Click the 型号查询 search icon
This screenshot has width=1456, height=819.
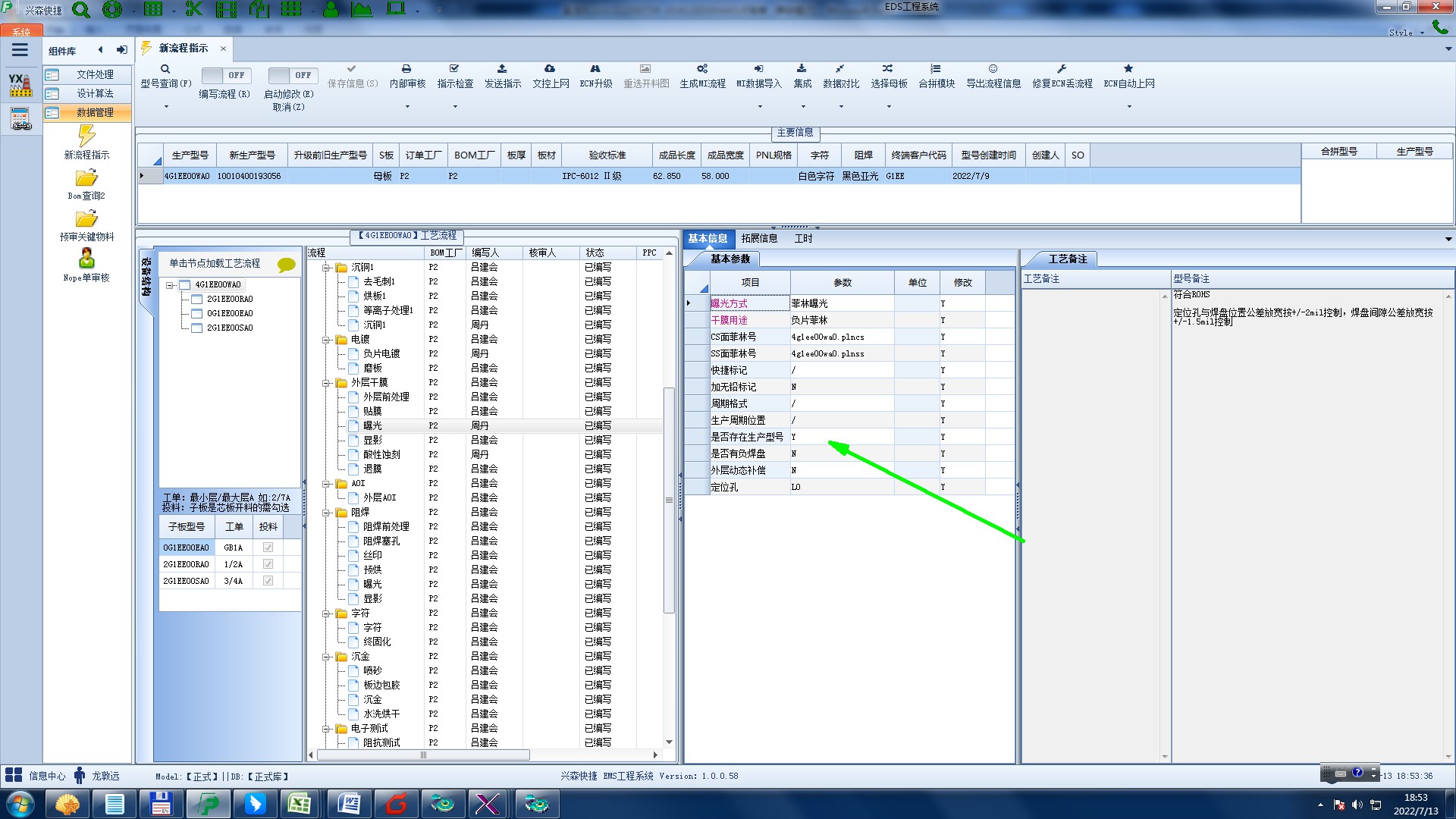point(165,69)
